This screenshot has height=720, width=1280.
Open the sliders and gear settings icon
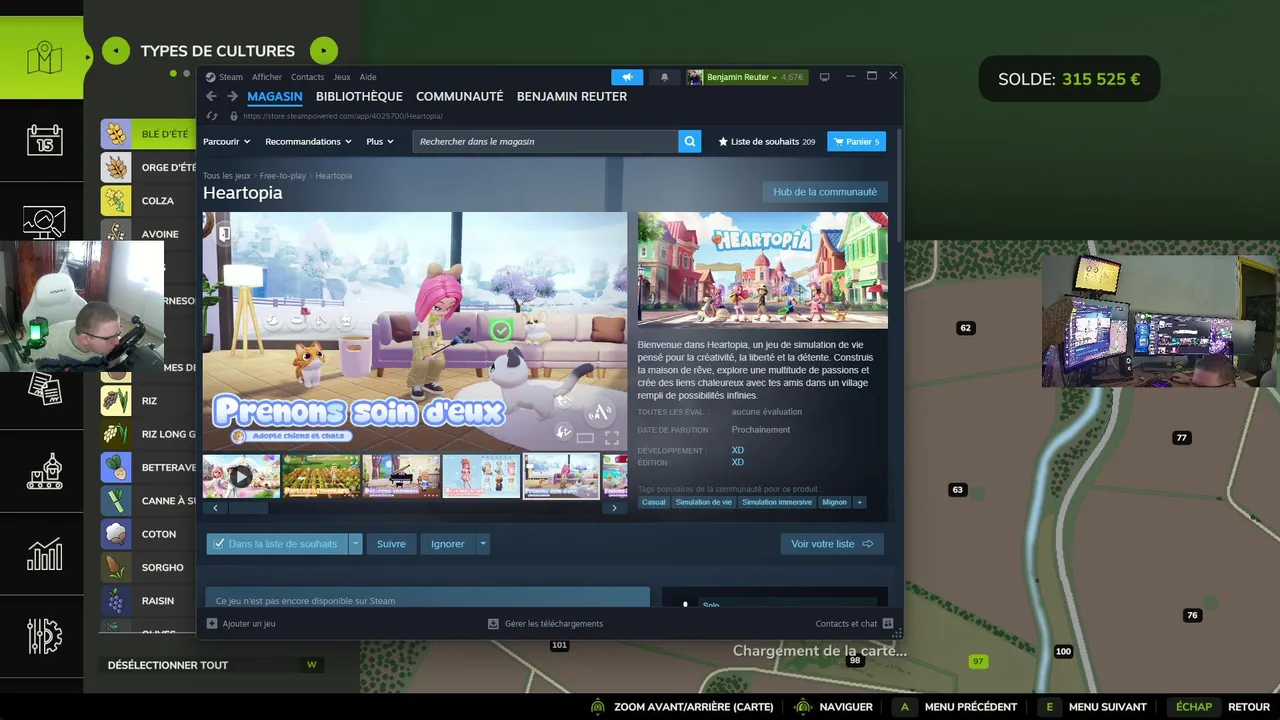44,636
